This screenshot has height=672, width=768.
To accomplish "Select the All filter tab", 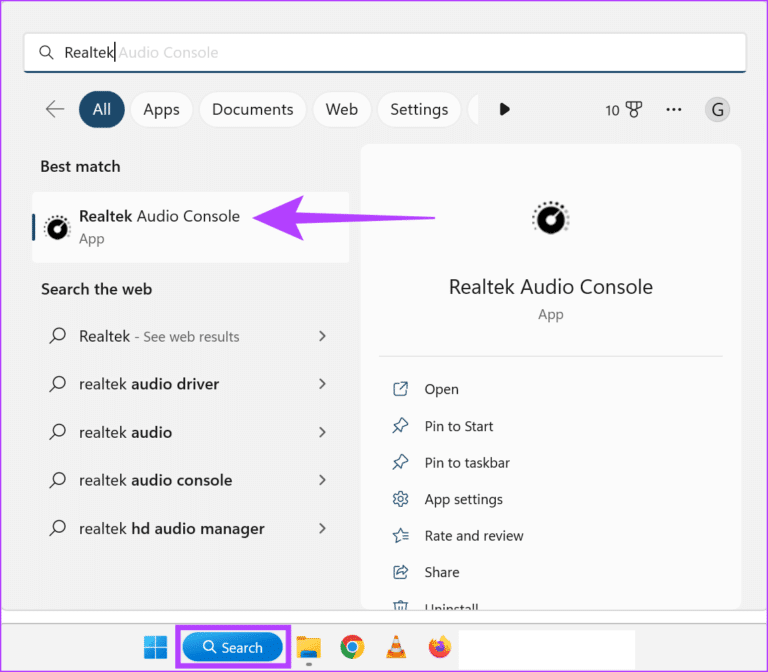I will [x=102, y=109].
